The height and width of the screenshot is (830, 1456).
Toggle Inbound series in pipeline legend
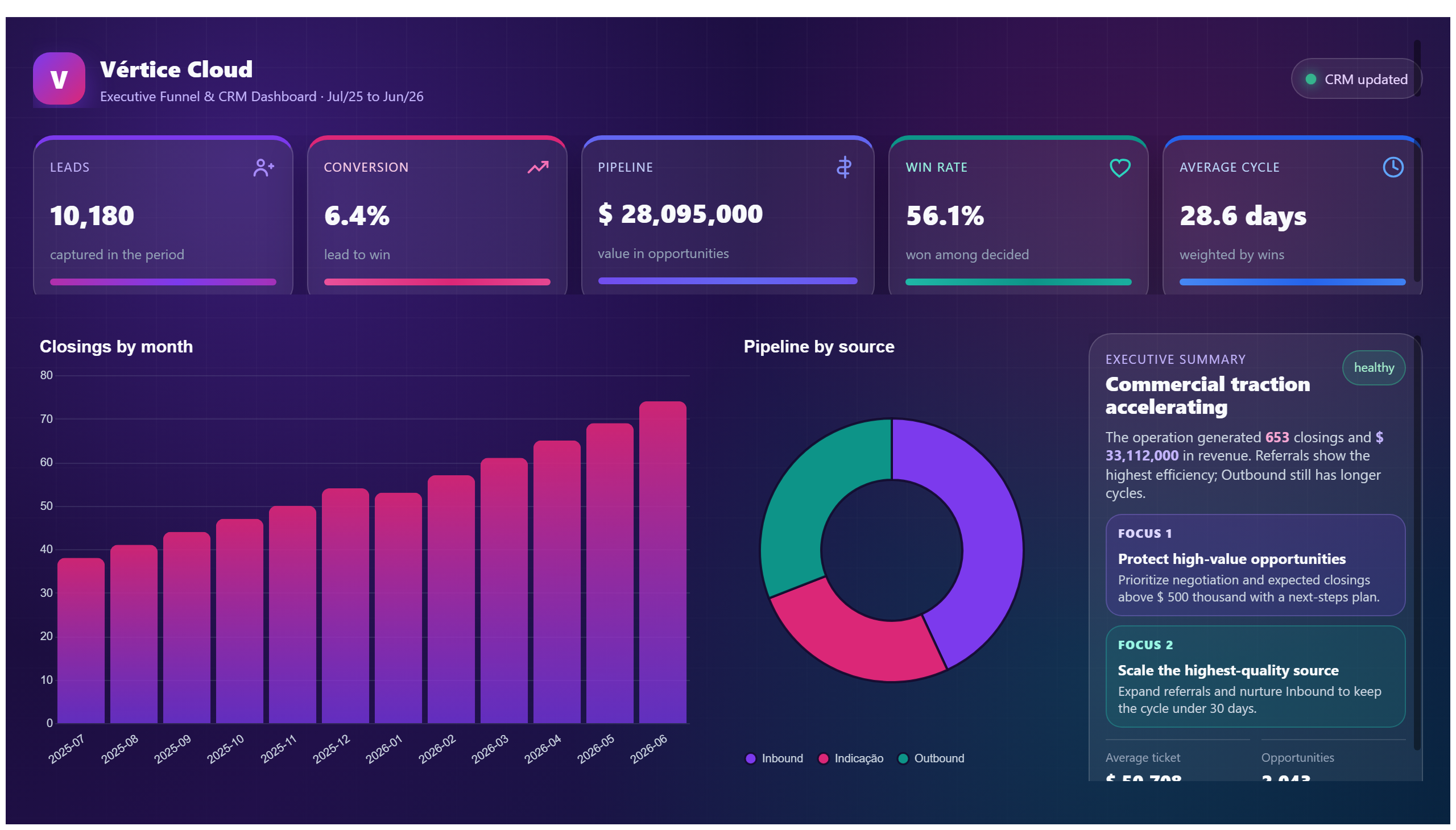(774, 758)
